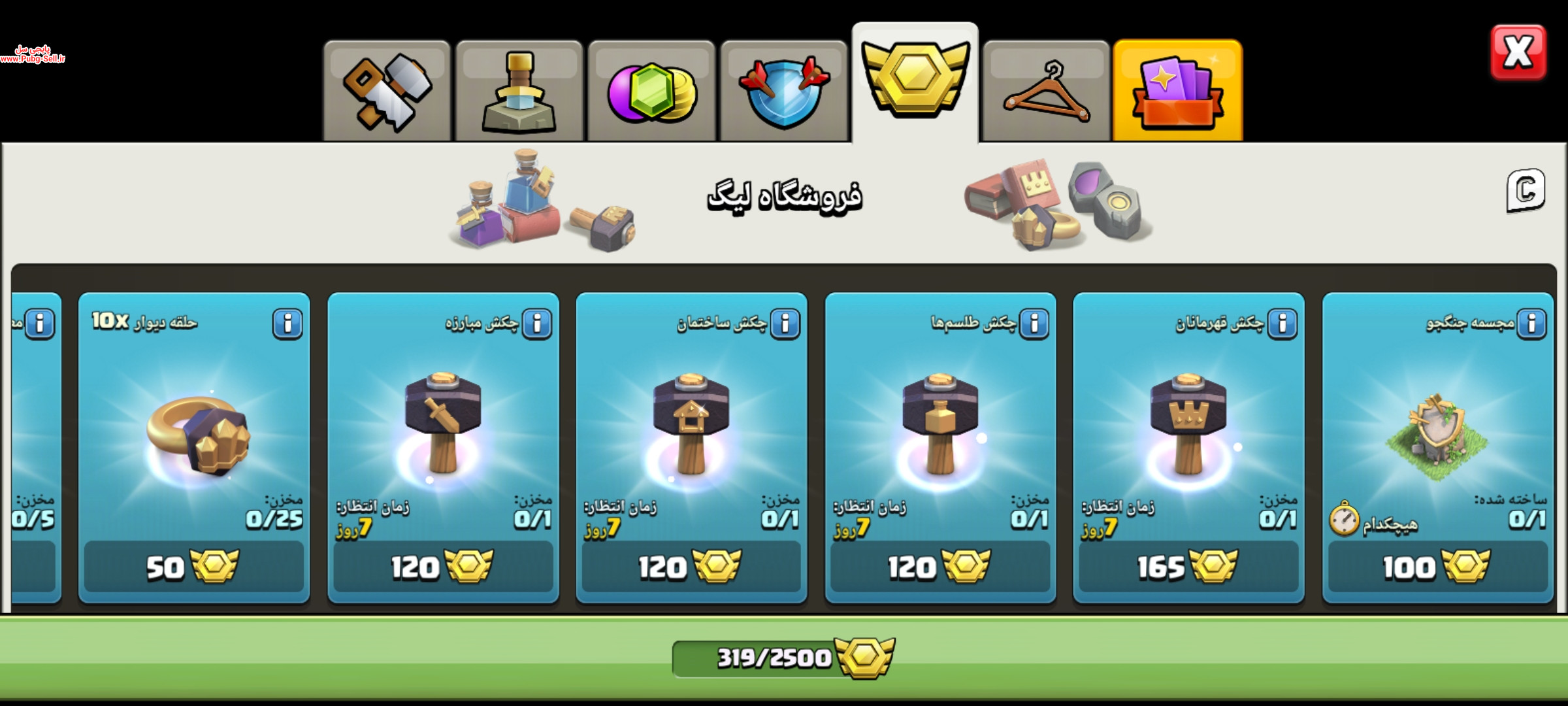This screenshot has height=706, width=1568.
Task: Buy the 10x wall rings for 50 medals
Action: (x=194, y=566)
